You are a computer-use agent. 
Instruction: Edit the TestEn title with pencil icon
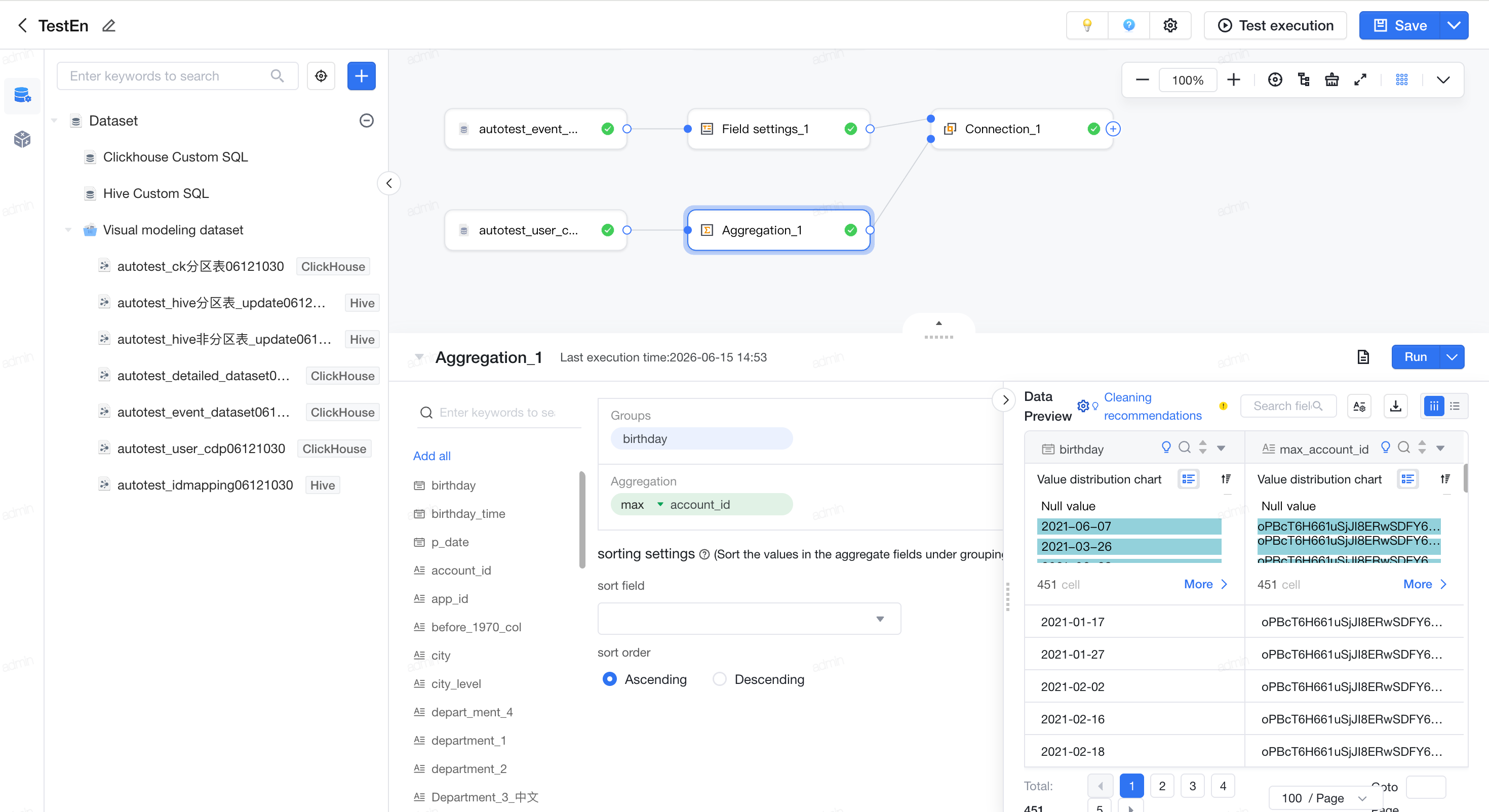pyautogui.click(x=109, y=25)
